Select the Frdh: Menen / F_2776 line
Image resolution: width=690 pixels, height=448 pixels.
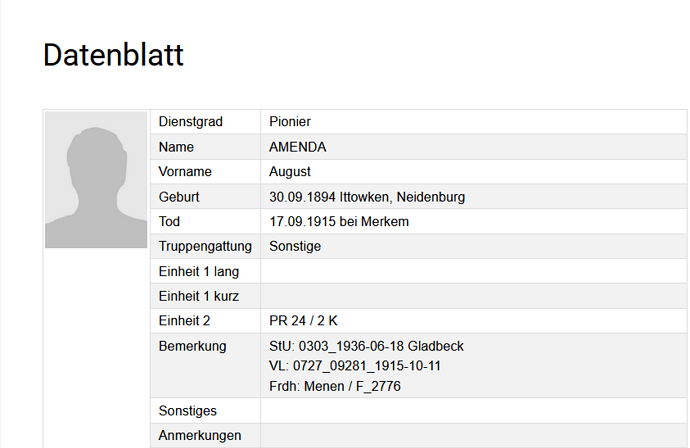[x=335, y=386]
